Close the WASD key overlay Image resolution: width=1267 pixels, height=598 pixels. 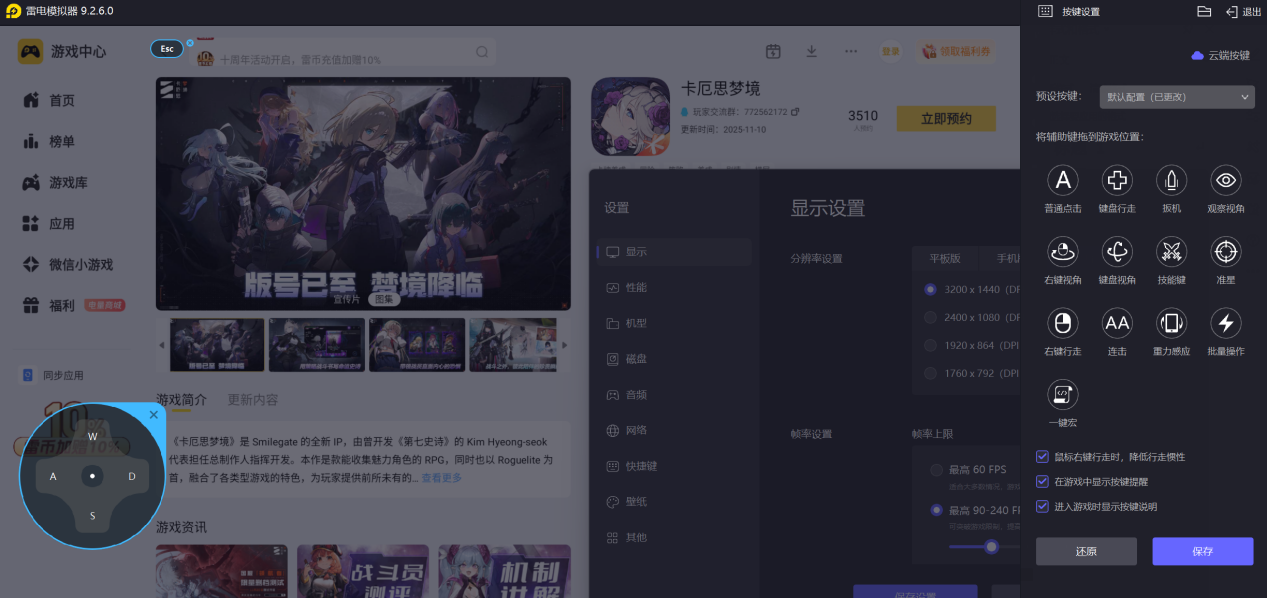click(154, 414)
